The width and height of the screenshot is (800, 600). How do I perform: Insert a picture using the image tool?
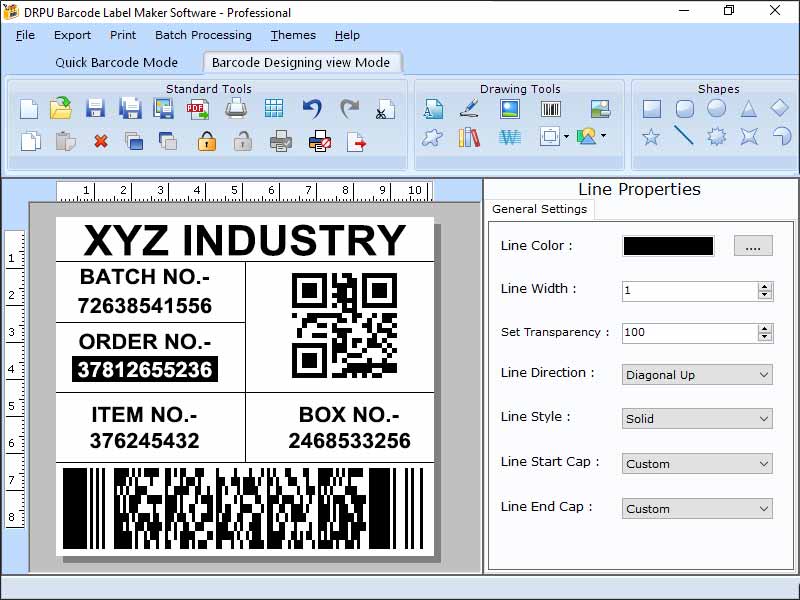(x=510, y=109)
